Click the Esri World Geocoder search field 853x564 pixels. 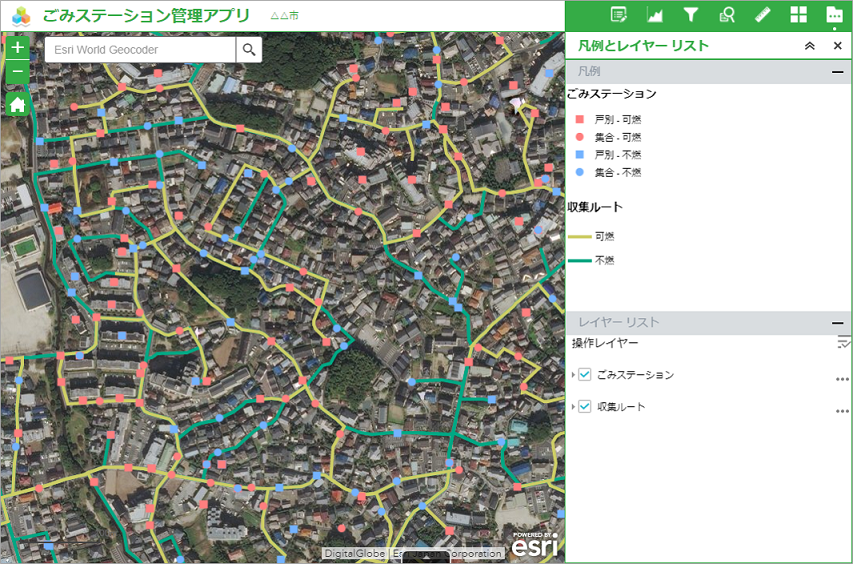pos(140,50)
